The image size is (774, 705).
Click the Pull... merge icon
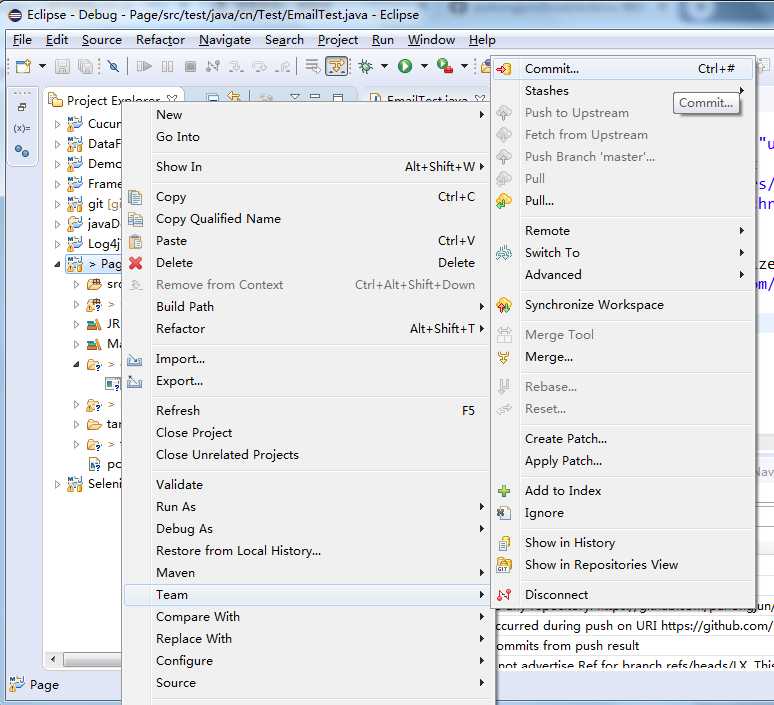pyautogui.click(x=503, y=201)
